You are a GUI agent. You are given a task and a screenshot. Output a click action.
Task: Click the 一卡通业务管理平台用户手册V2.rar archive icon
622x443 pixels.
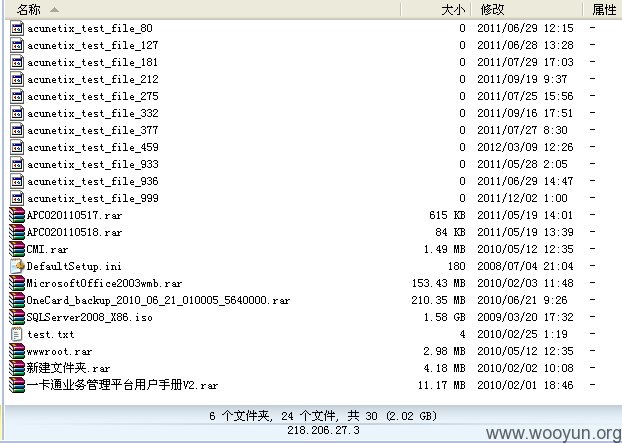point(17,385)
